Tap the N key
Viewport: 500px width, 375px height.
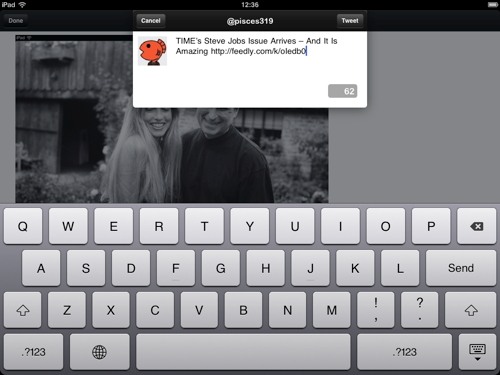pyautogui.click(x=287, y=310)
